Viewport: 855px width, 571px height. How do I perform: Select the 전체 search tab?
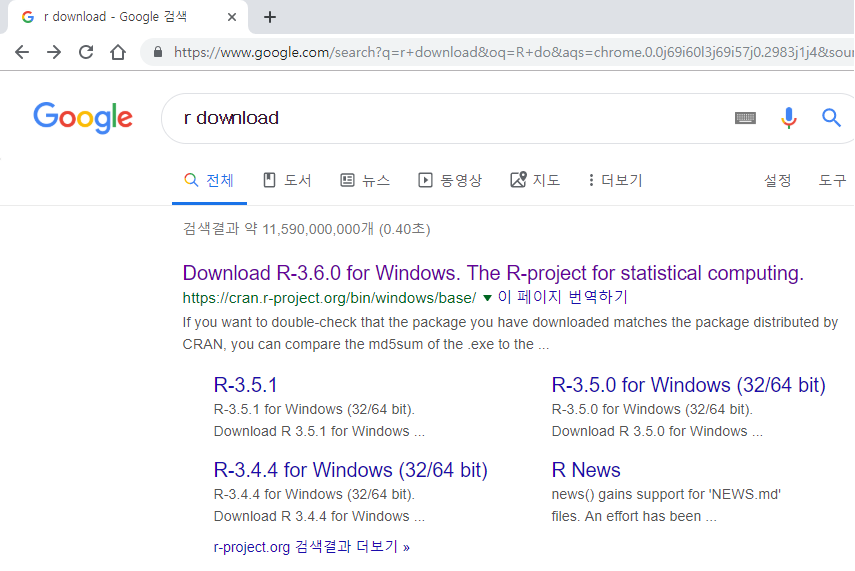209,181
